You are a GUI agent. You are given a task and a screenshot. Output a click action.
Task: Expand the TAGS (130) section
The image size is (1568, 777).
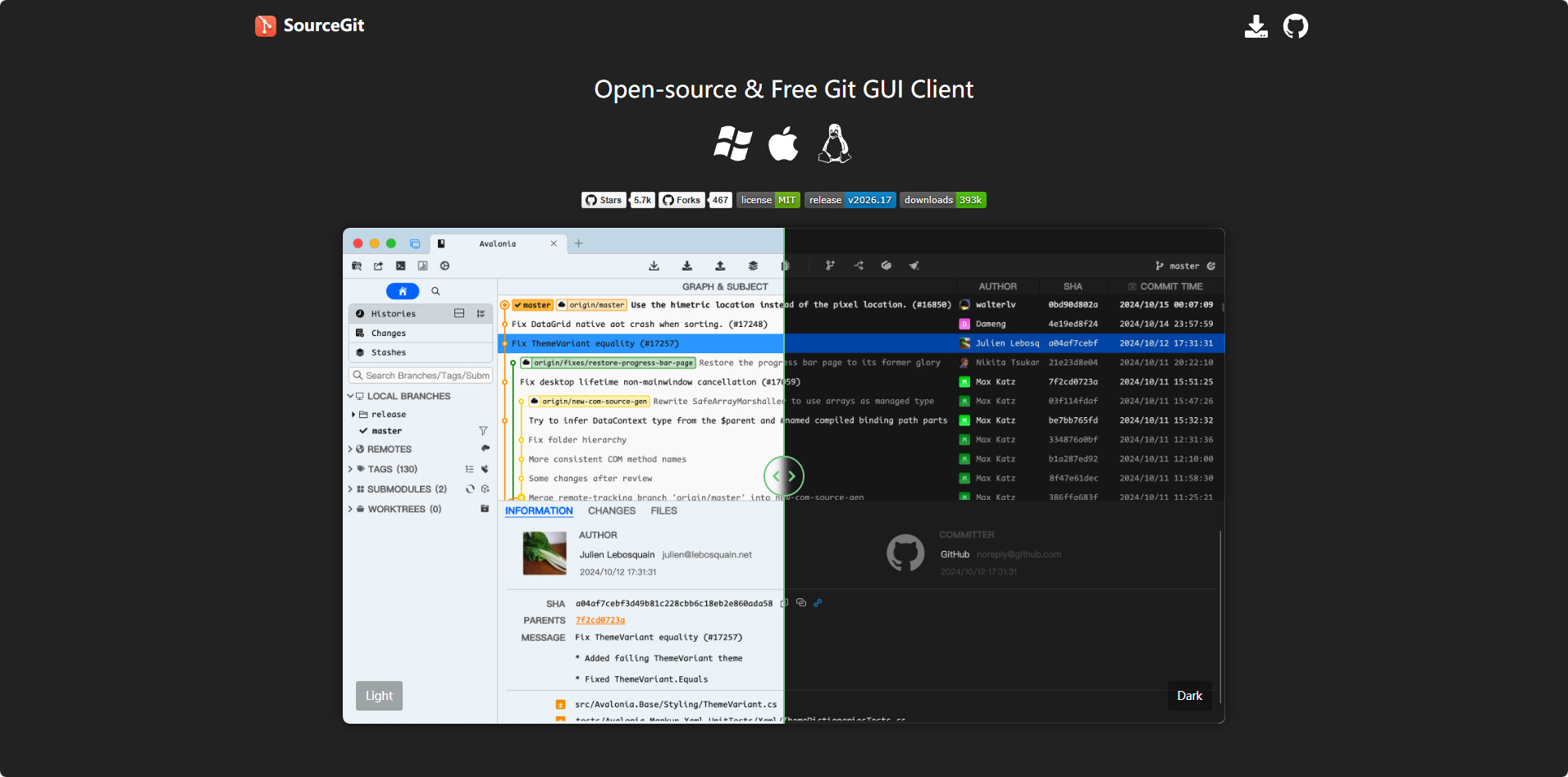pyautogui.click(x=350, y=470)
